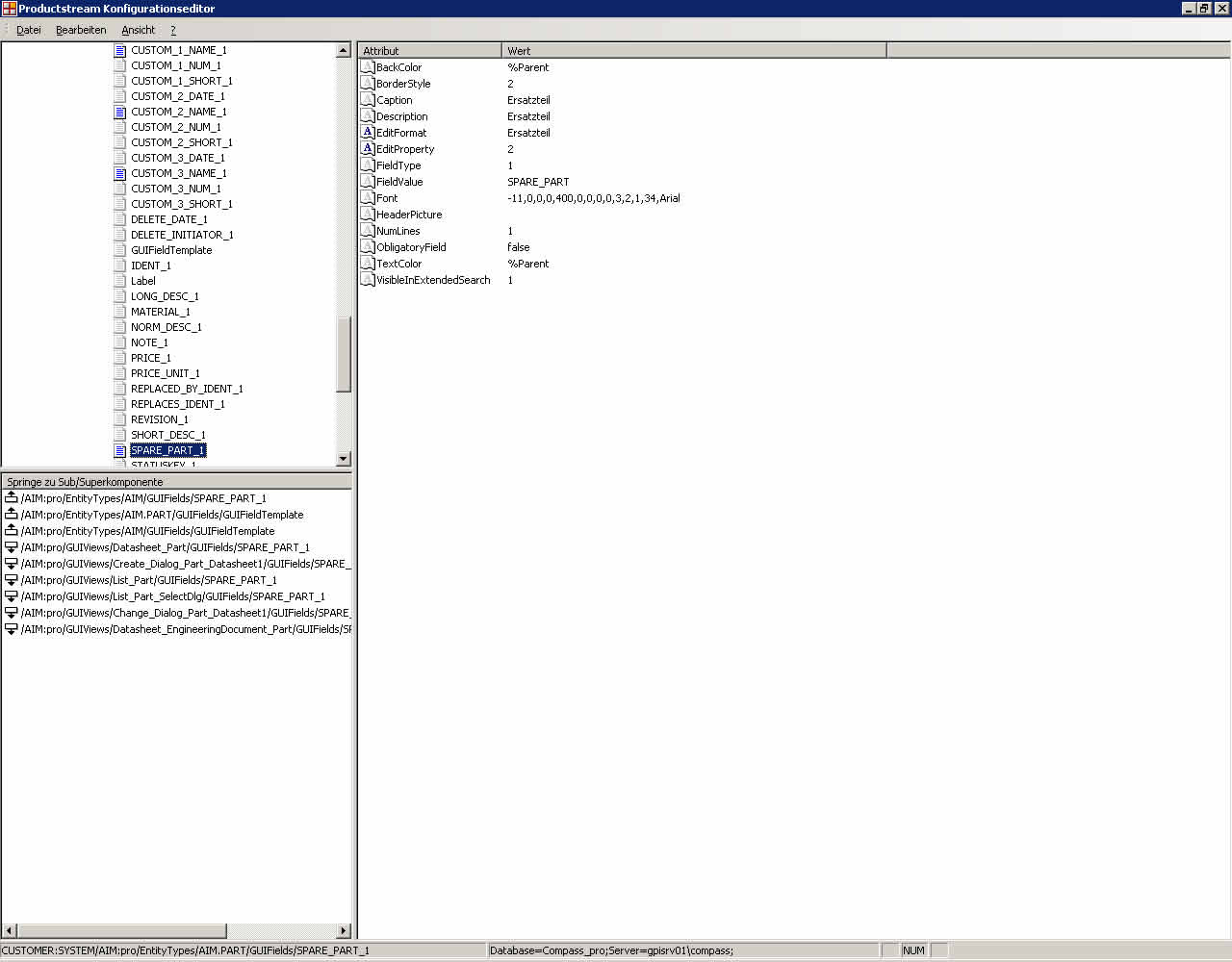Click the page icon beside REVISION_1
Screen dimensions: 1232x962
[x=120, y=419]
